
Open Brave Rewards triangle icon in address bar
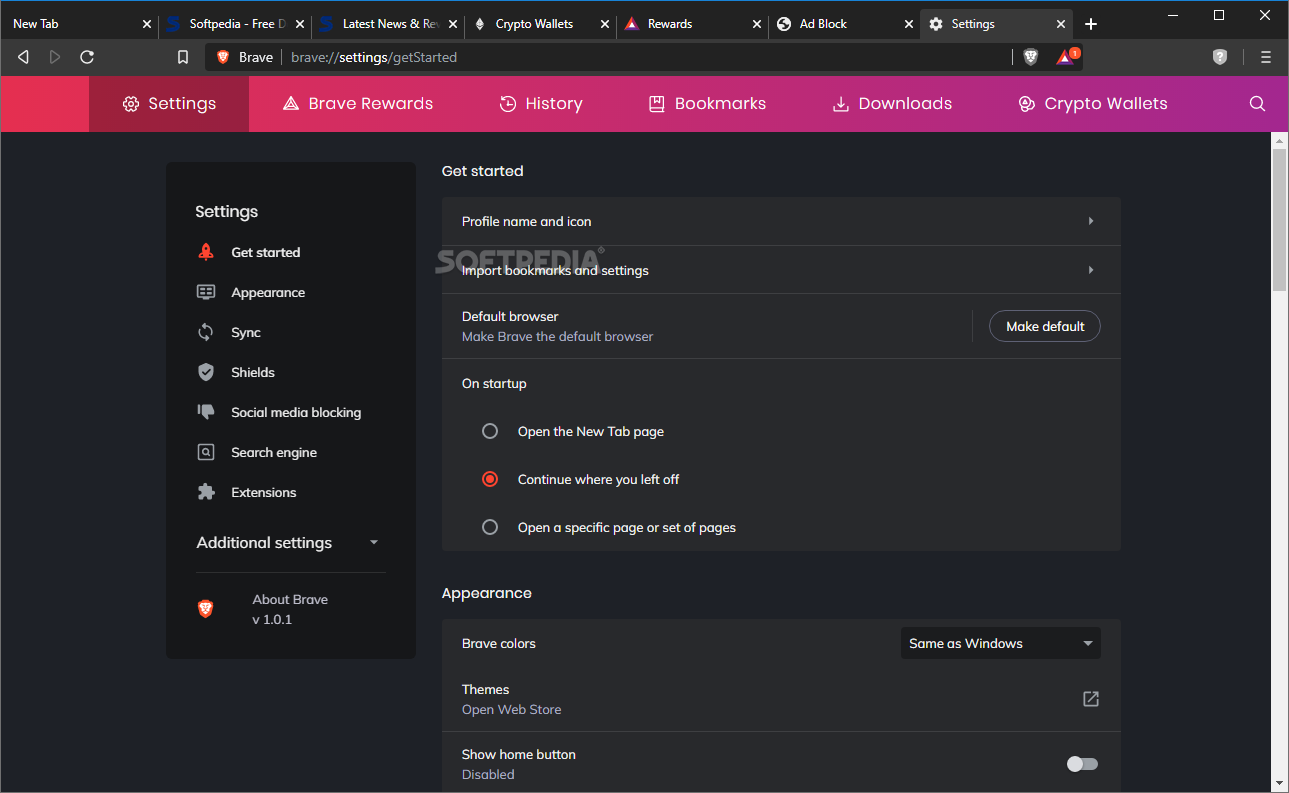1065,57
